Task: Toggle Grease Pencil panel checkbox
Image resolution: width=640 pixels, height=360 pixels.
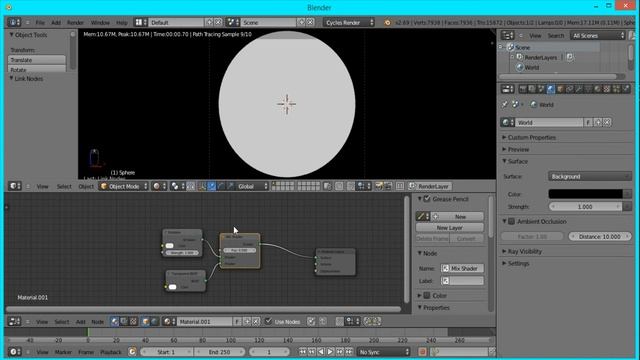Action: (427, 199)
